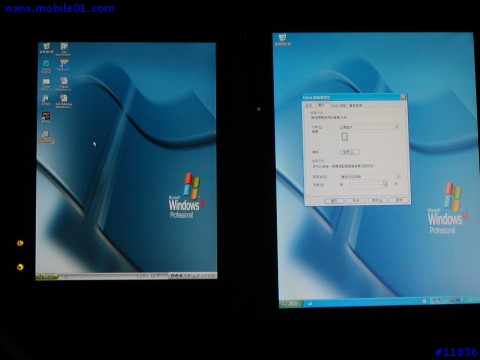The height and width of the screenshot is (360, 480).
Task: Select the highlighted desktop icon at the column bottom
Action: click(x=46, y=137)
